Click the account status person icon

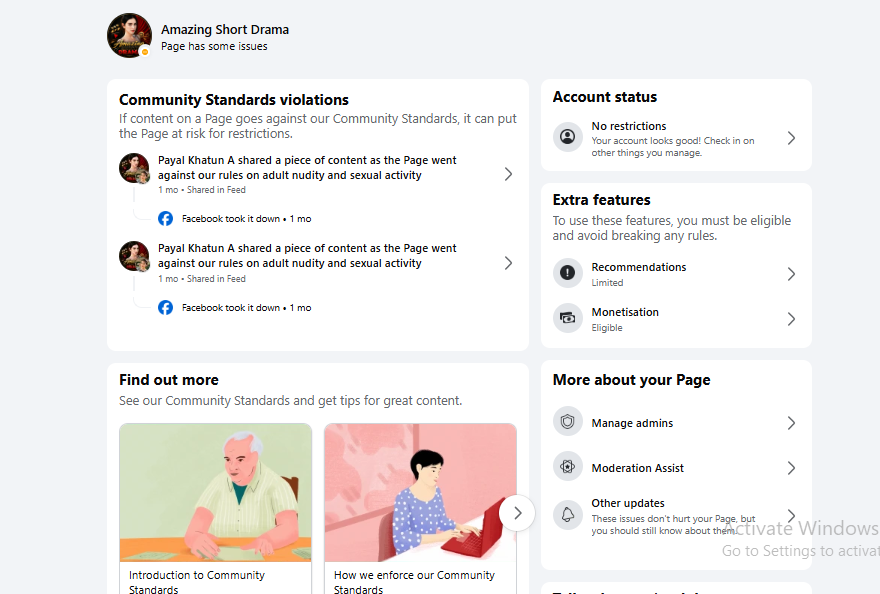tap(567, 137)
